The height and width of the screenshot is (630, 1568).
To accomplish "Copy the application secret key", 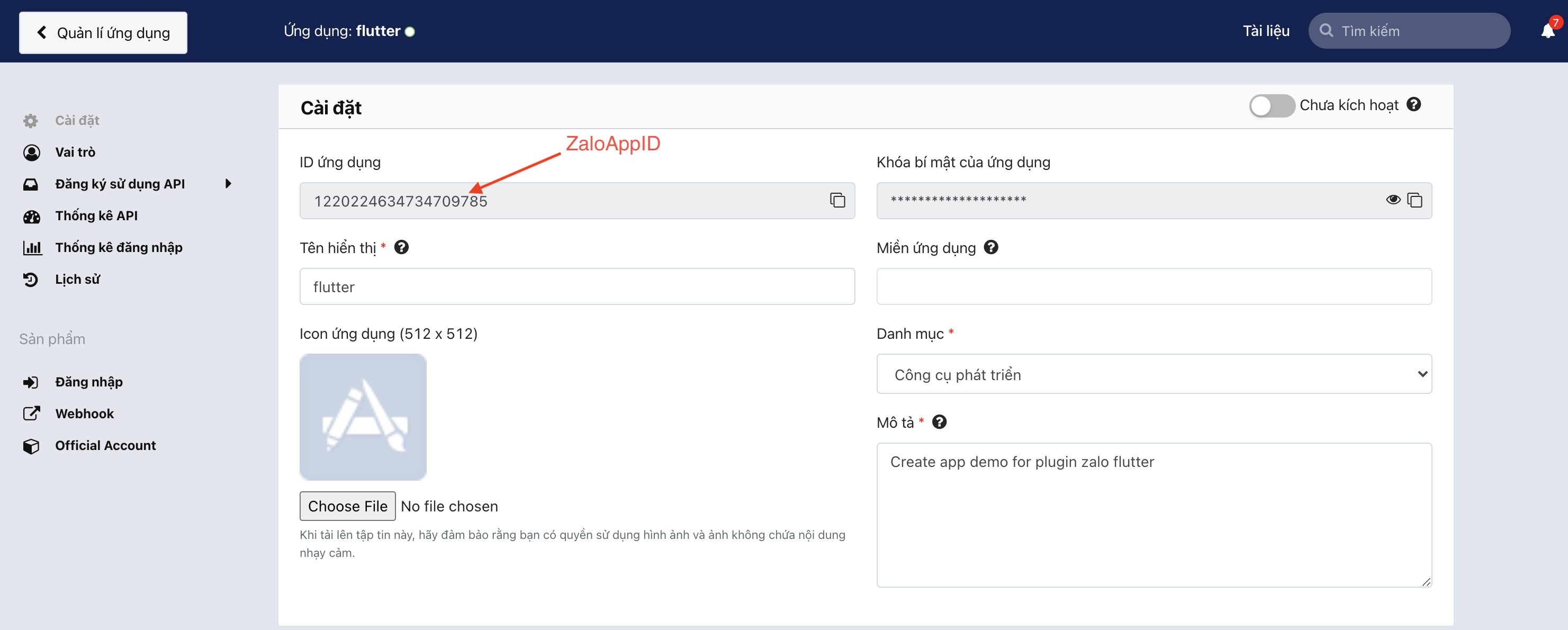I will [x=1414, y=200].
